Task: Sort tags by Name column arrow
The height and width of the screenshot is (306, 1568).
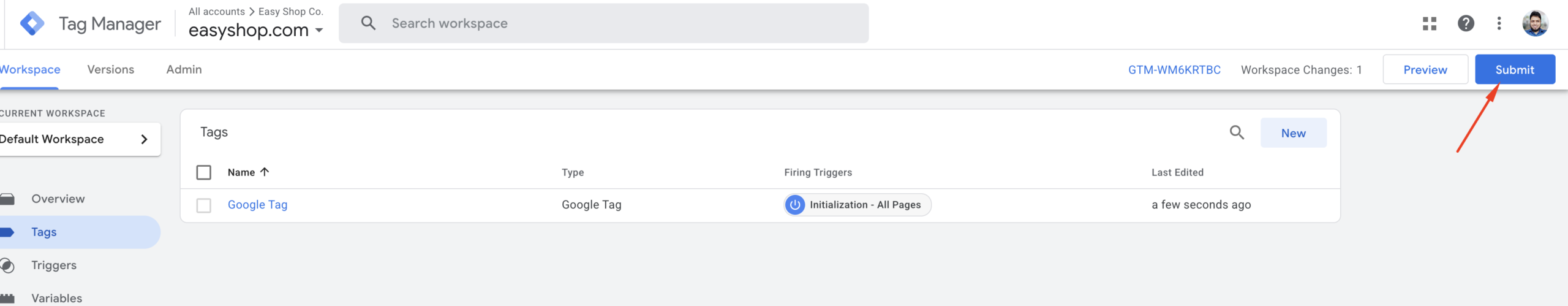Action: (x=265, y=172)
